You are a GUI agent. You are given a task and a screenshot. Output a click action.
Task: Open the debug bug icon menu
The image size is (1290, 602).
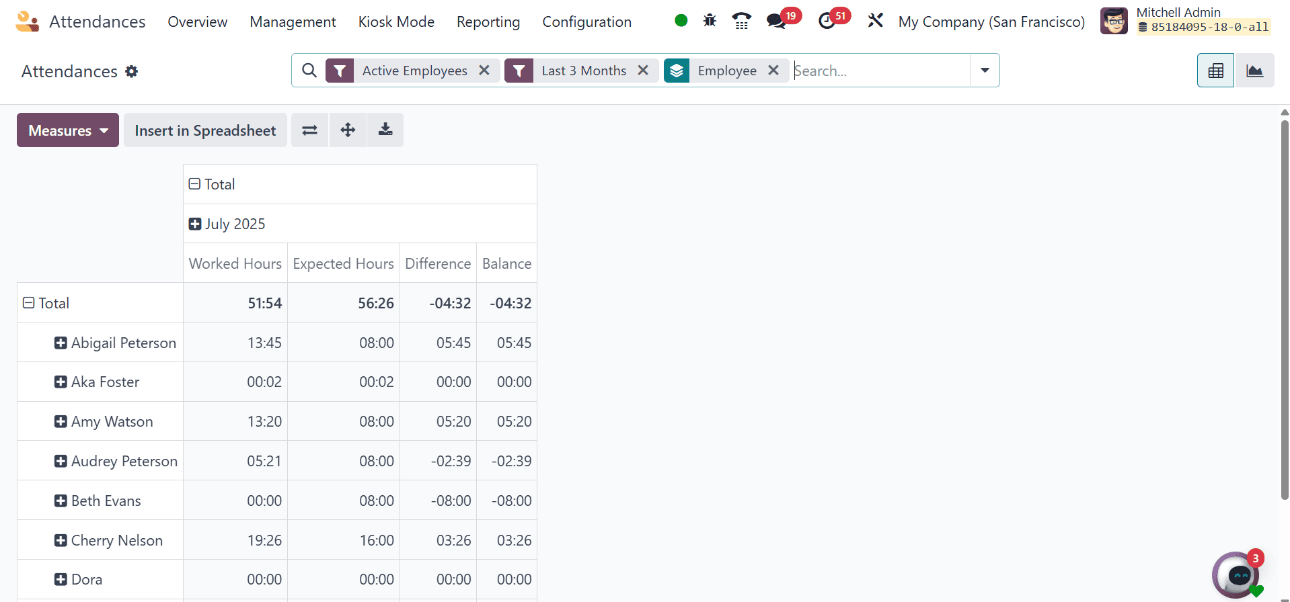click(710, 21)
